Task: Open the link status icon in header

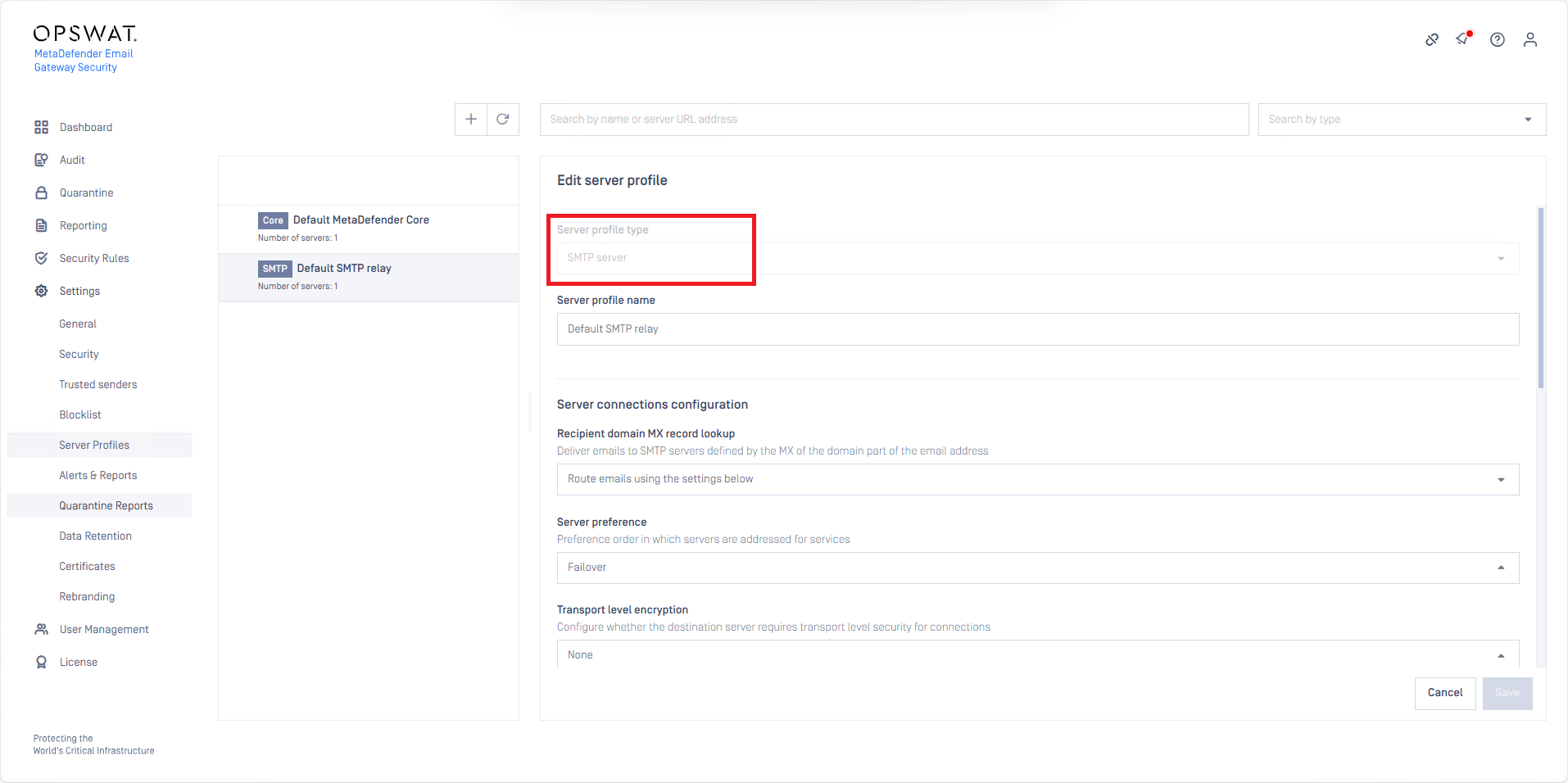Action: [x=1431, y=39]
